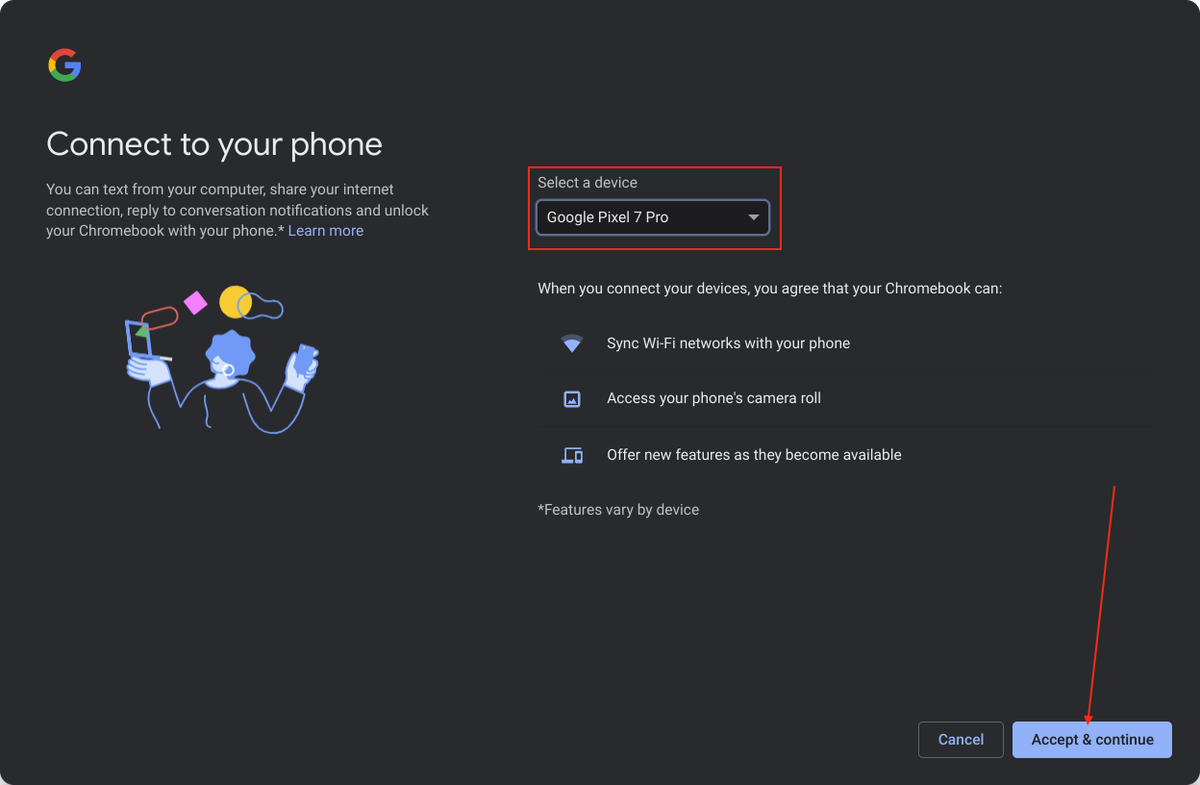Click the Sync Wi-Fi networks row
The height and width of the screenshot is (785, 1200).
pos(728,343)
